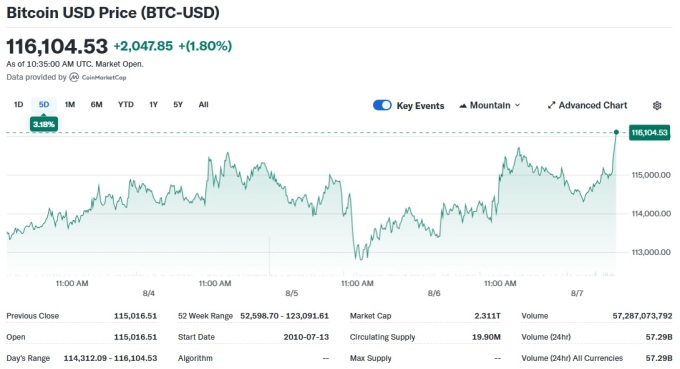Click the 116,104.53 current price chart marker
This screenshot has height=369, width=680.
649,133
